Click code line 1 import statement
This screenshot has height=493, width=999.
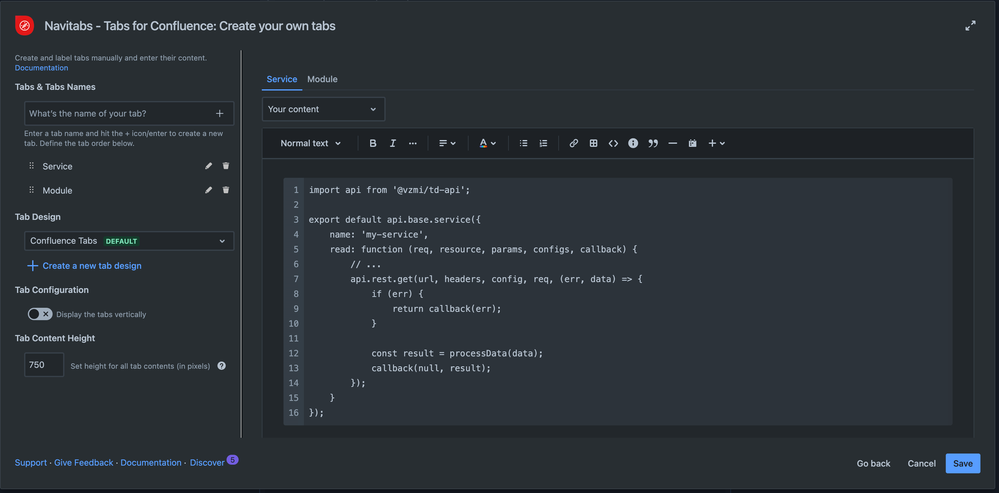click(x=389, y=190)
